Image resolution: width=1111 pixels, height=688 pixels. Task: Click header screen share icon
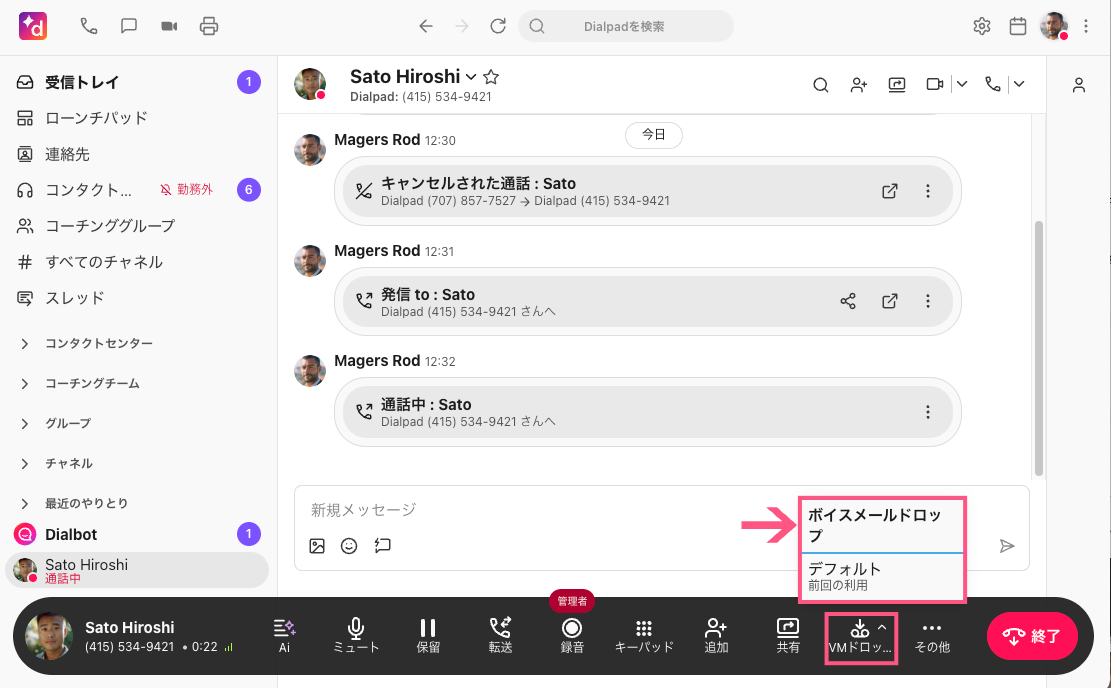[897, 85]
